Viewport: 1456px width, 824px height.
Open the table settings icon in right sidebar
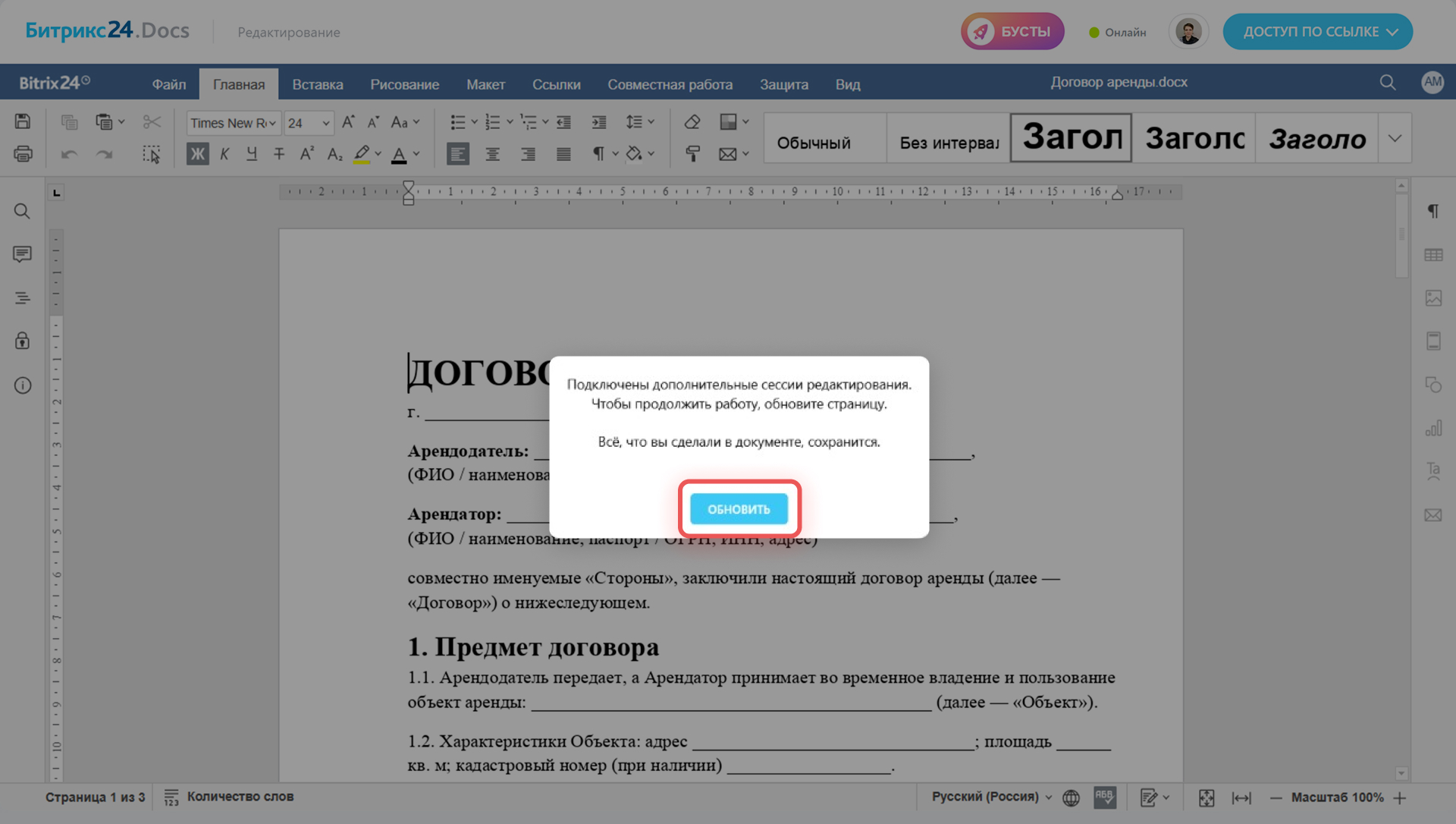[x=1433, y=255]
